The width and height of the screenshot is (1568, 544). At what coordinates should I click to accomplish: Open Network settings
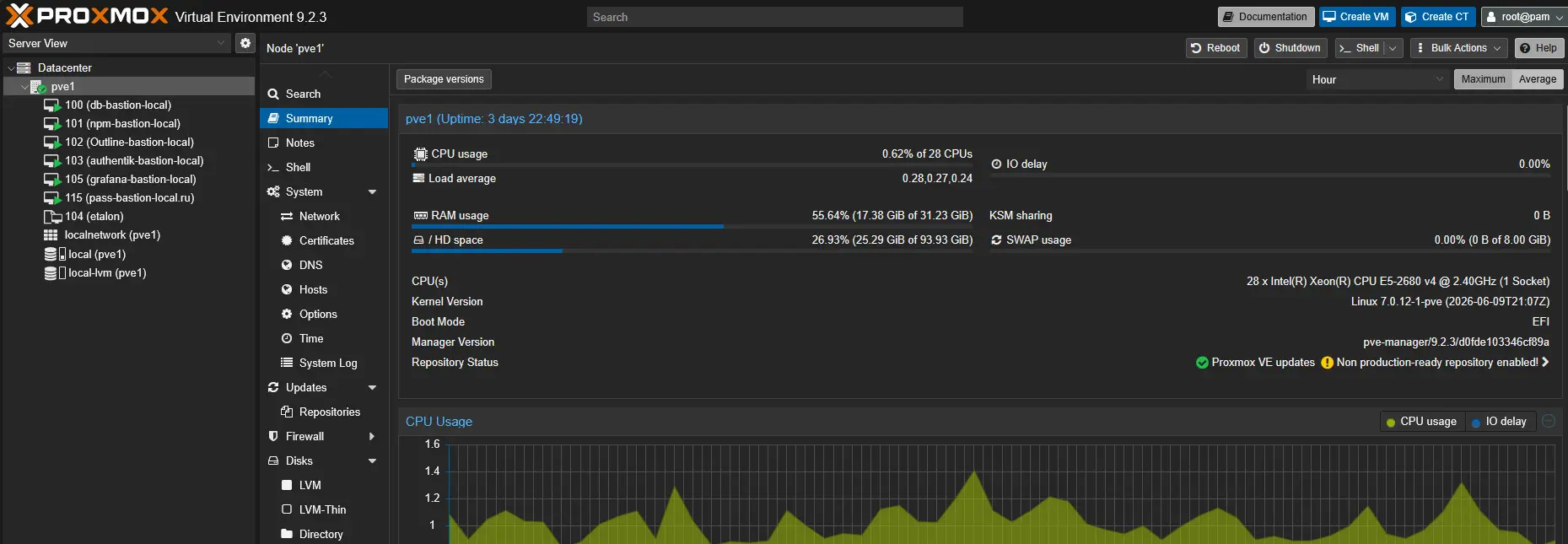tap(324, 216)
